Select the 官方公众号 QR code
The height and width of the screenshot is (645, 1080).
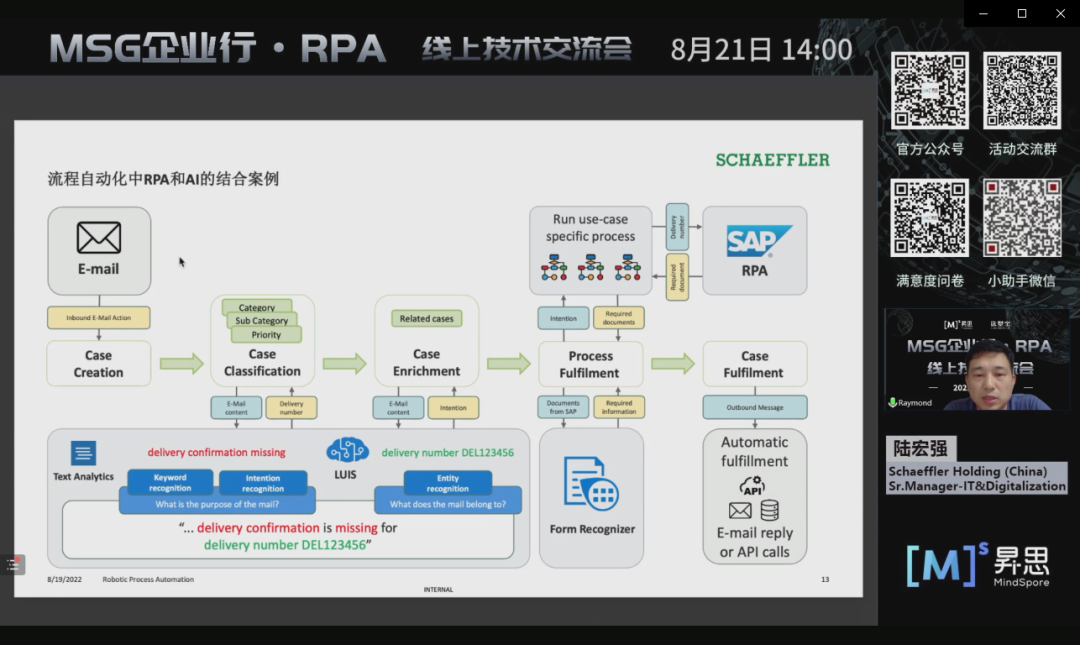click(930, 91)
